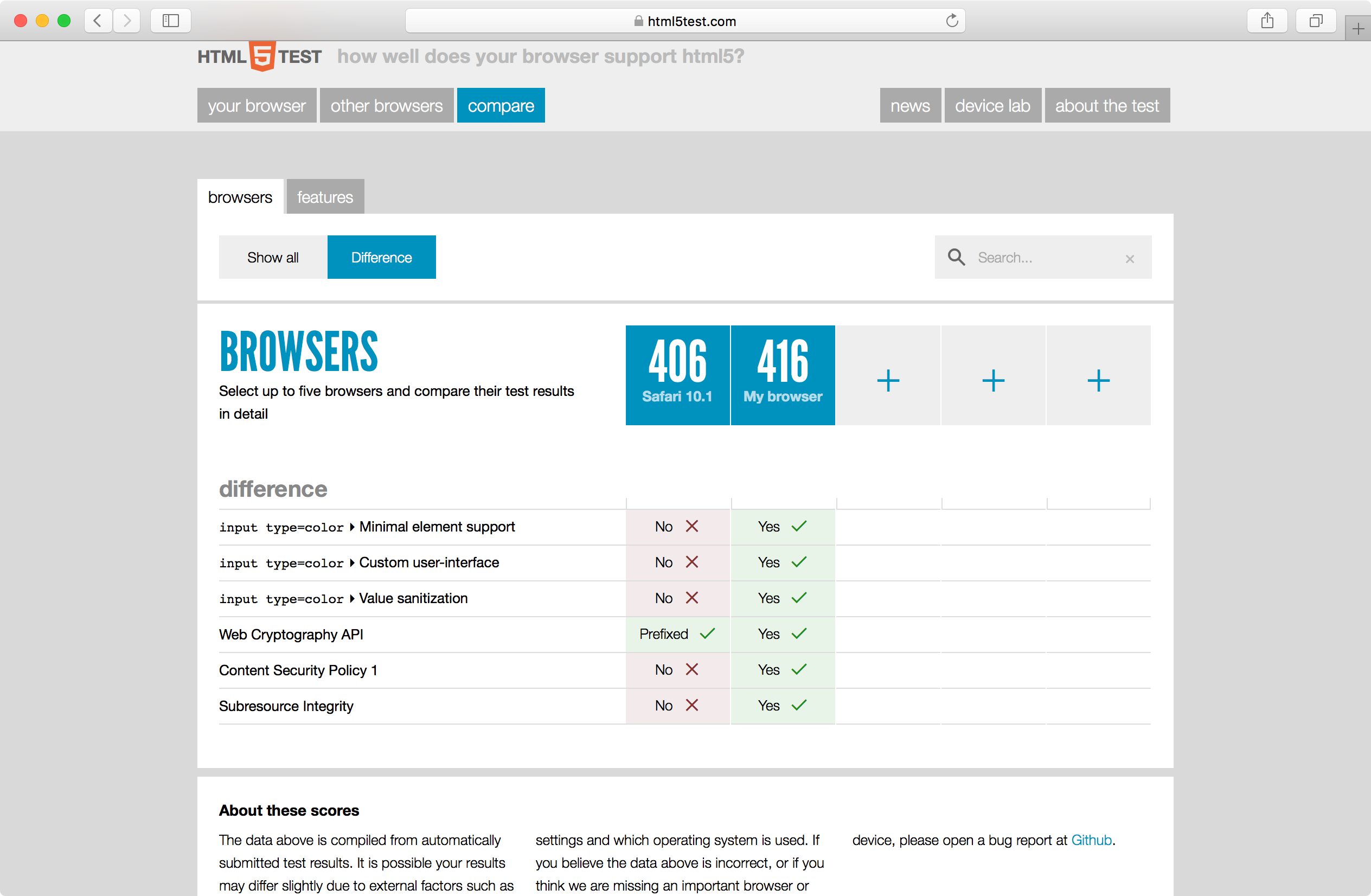Switch to the features tab
The height and width of the screenshot is (896, 1371).
(x=325, y=197)
